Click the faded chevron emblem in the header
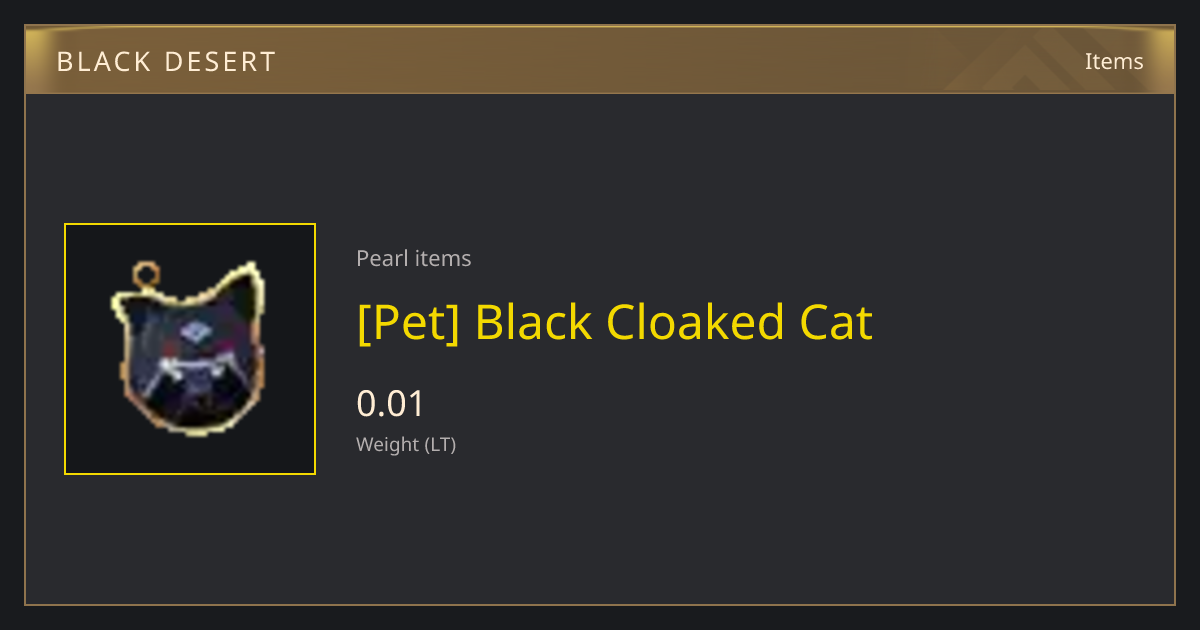Image resolution: width=1200 pixels, height=630 pixels. click(1040, 60)
